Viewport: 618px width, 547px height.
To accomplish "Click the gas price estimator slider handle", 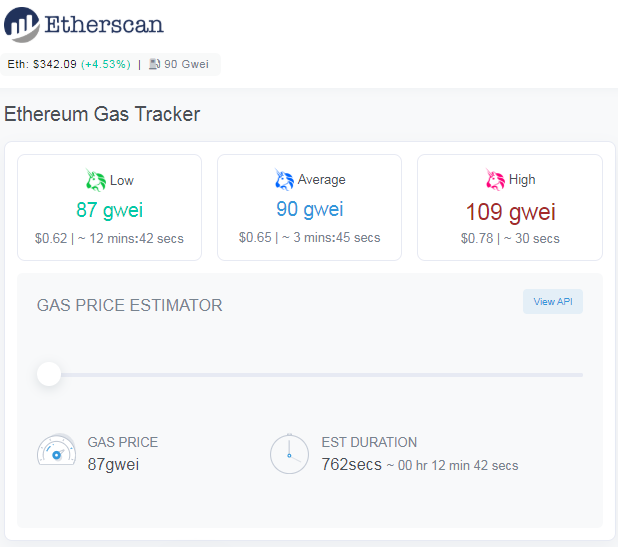I will coord(49,374).
